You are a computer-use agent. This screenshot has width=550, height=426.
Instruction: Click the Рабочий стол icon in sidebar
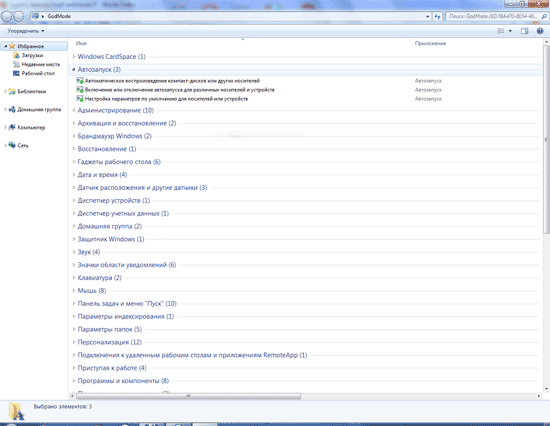(x=16, y=73)
